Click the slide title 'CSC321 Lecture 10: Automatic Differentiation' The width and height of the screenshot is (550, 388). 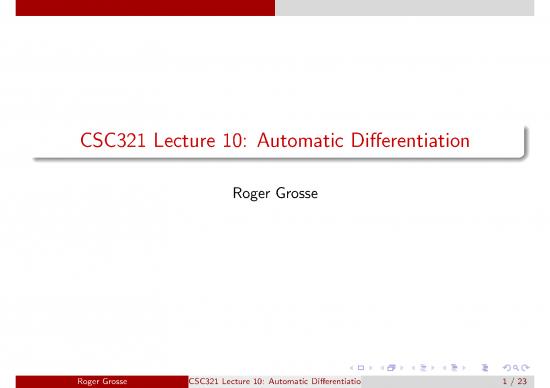[x=275, y=141]
